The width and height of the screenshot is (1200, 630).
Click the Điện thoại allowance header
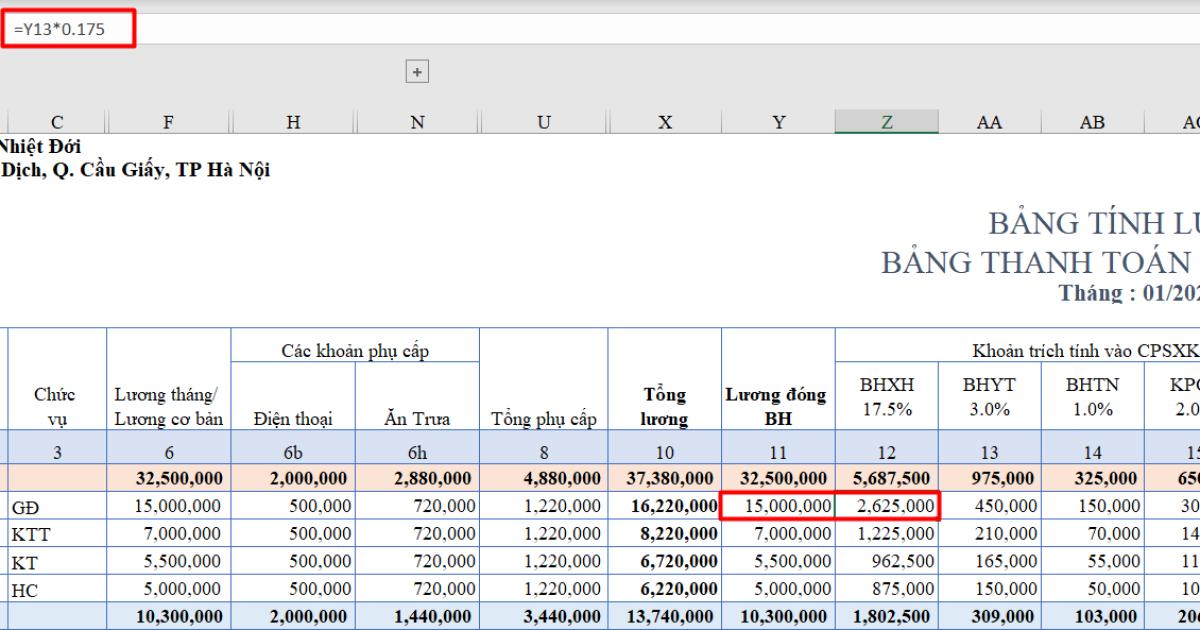coord(293,419)
